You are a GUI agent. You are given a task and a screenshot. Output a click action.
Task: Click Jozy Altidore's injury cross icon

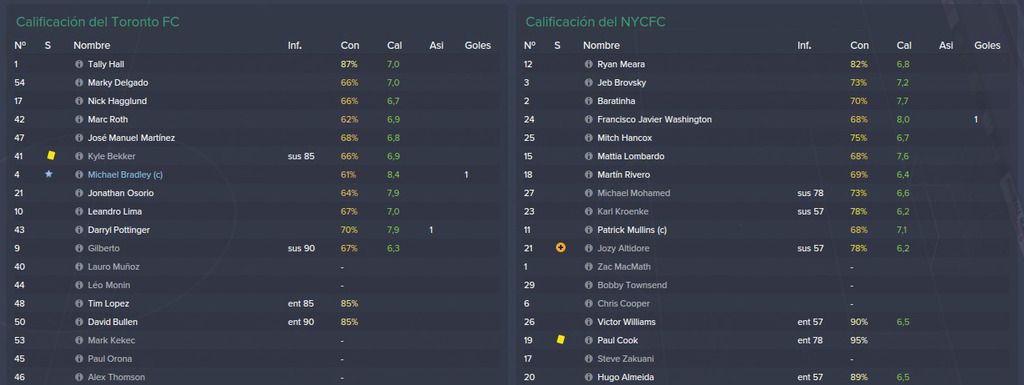pyautogui.click(x=560, y=248)
